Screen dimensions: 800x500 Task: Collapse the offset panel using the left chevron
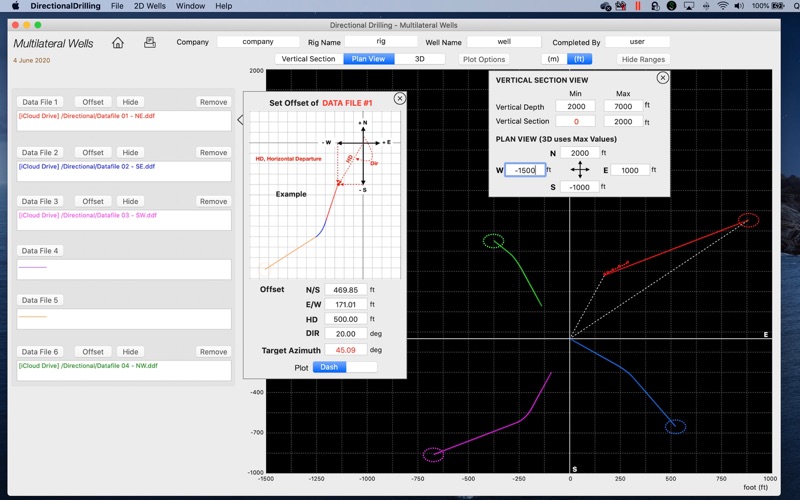239,120
